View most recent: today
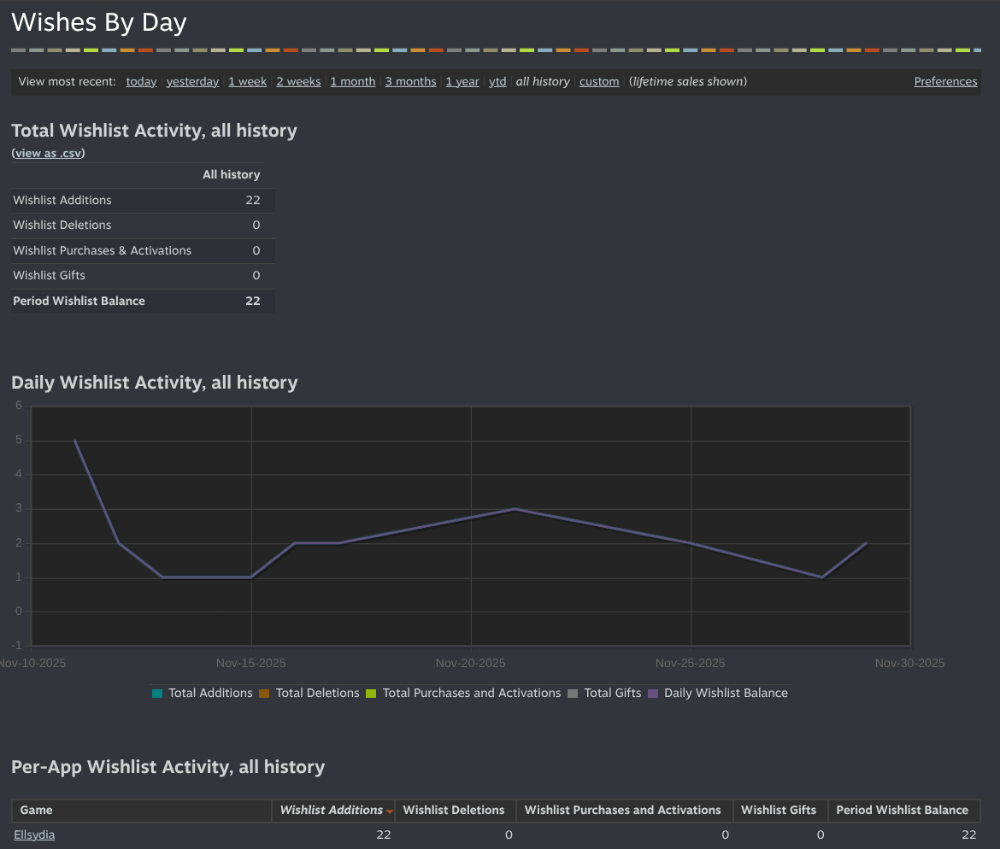1000x849 pixels. click(141, 82)
